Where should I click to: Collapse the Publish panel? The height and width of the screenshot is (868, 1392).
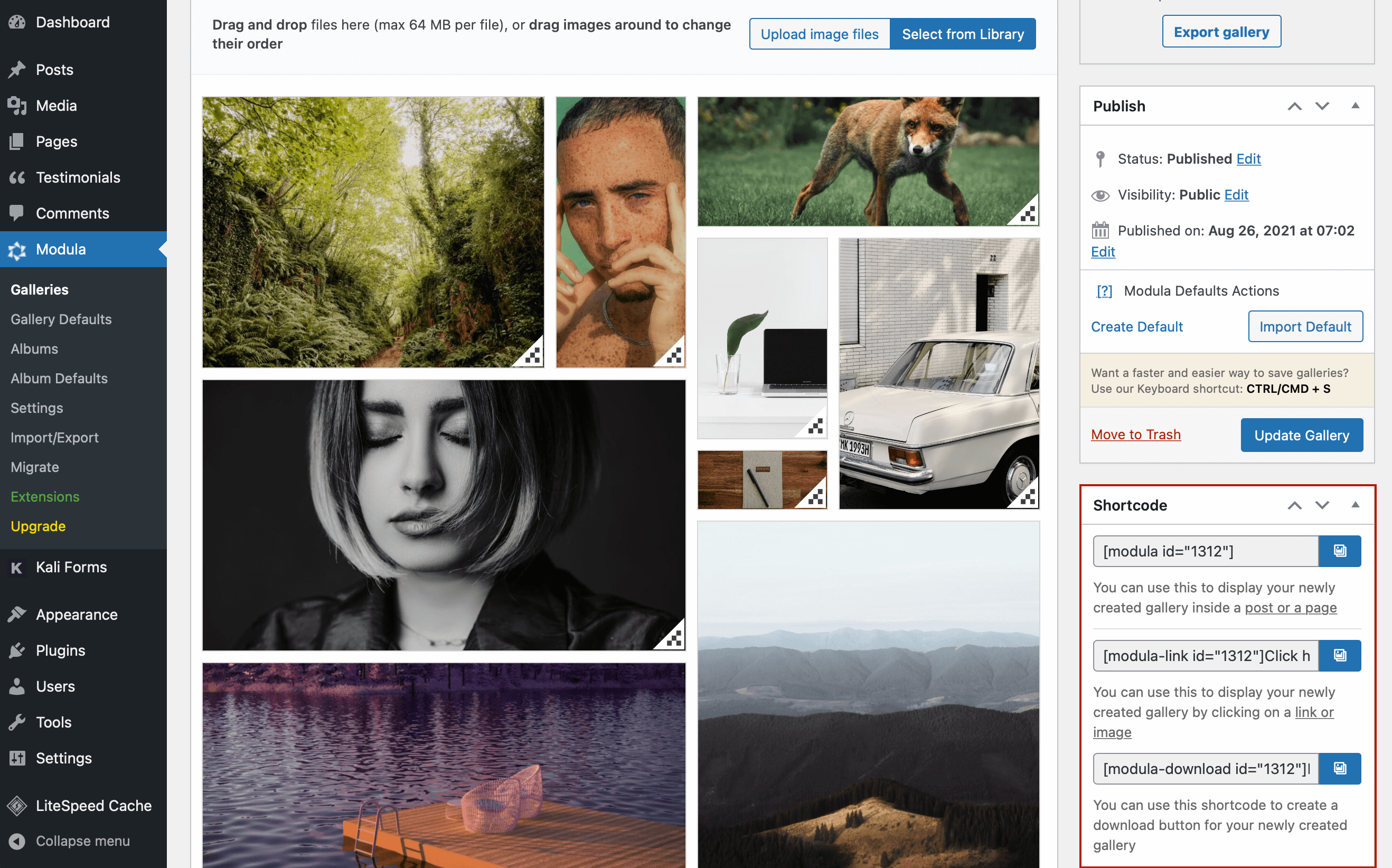pos(1355,106)
